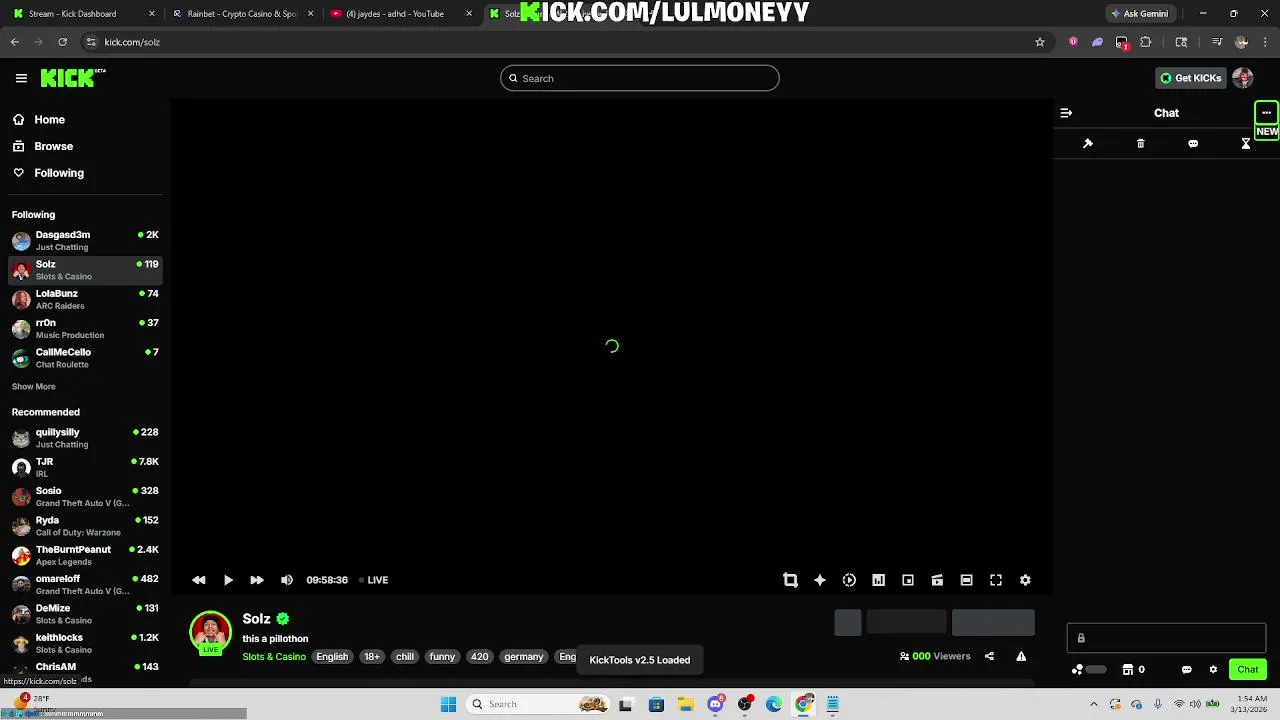This screenshot has width=1280, height=720.
Task: Rewind the stream playback
Action: 199,580
